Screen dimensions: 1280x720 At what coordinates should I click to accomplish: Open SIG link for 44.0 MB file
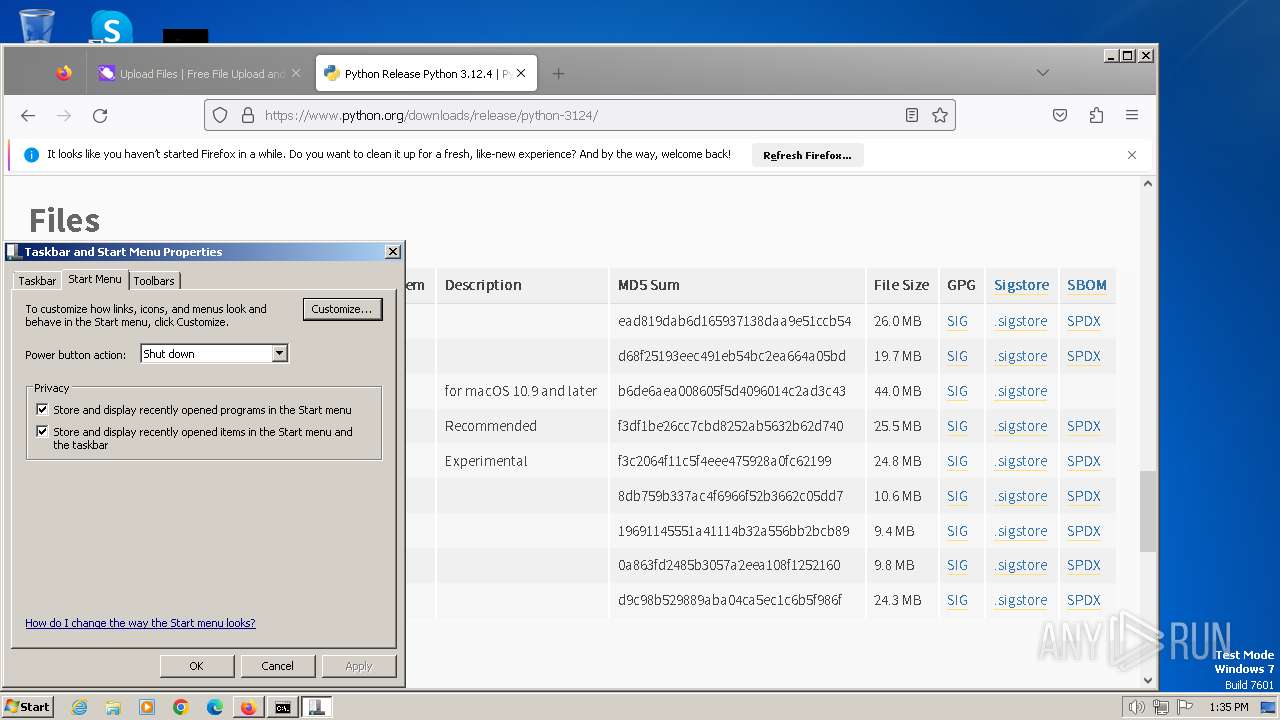tap(957, 391)
